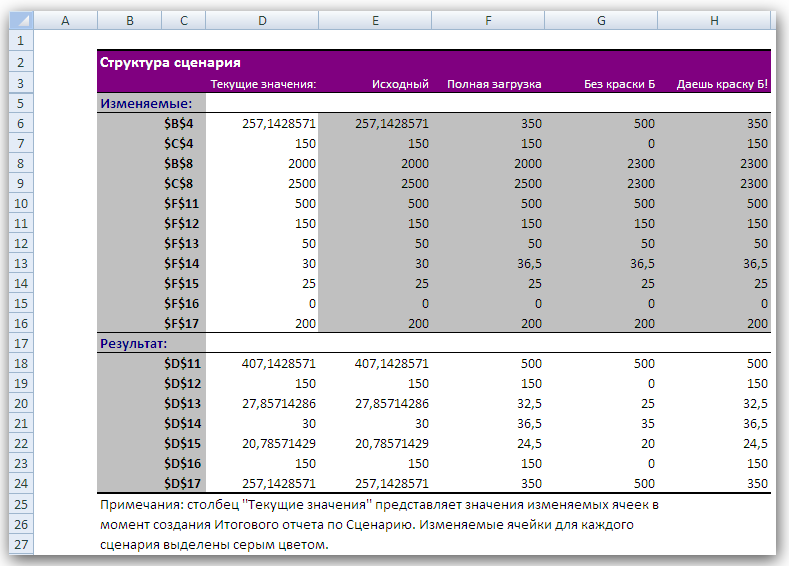Click the $F$15 row label
This screenshot has width=789, height=566.
point(181,284)
